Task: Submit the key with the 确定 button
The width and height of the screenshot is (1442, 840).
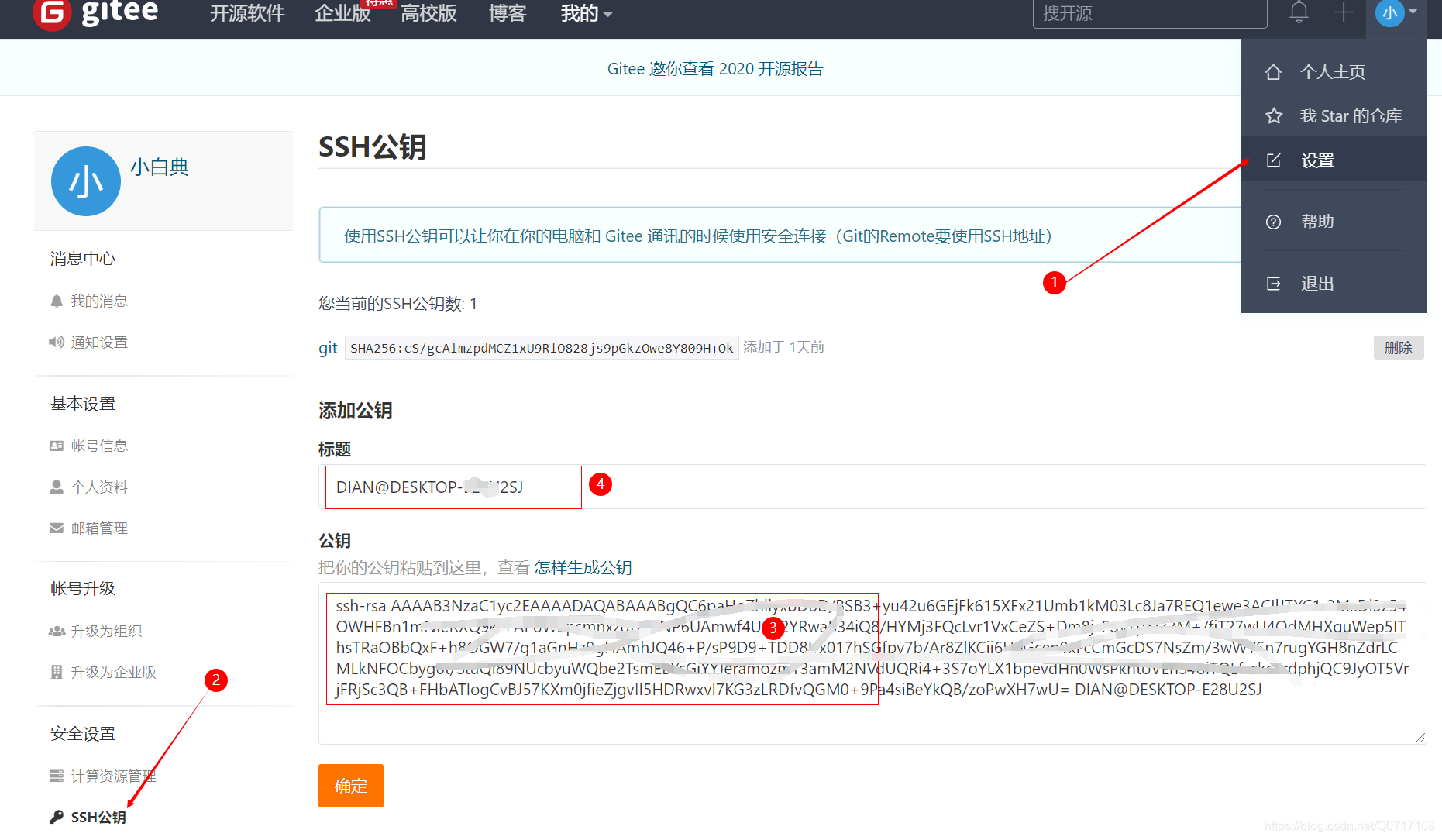Action: pyautogui.click(x=351, y=786)
